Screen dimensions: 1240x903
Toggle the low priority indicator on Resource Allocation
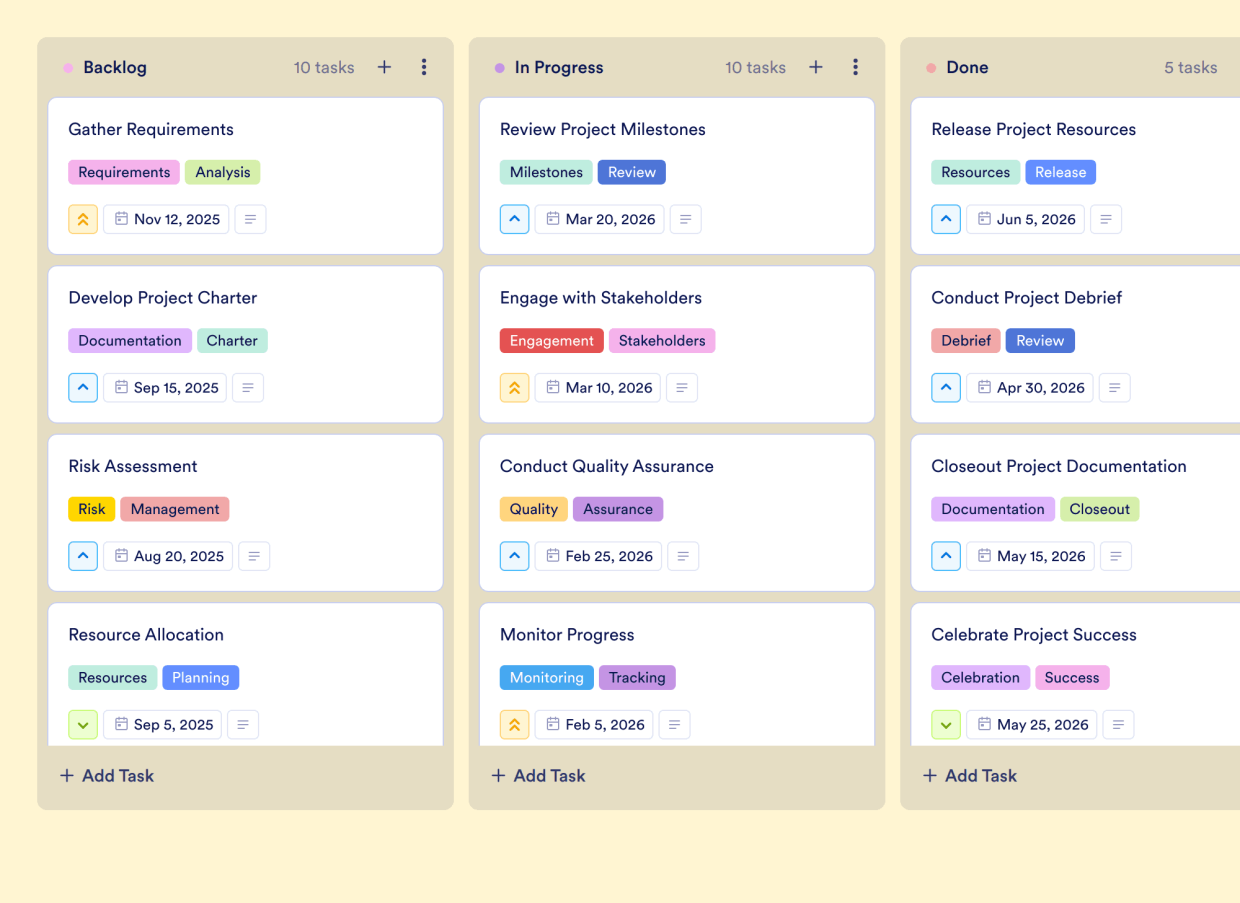(x=83, y=724)
